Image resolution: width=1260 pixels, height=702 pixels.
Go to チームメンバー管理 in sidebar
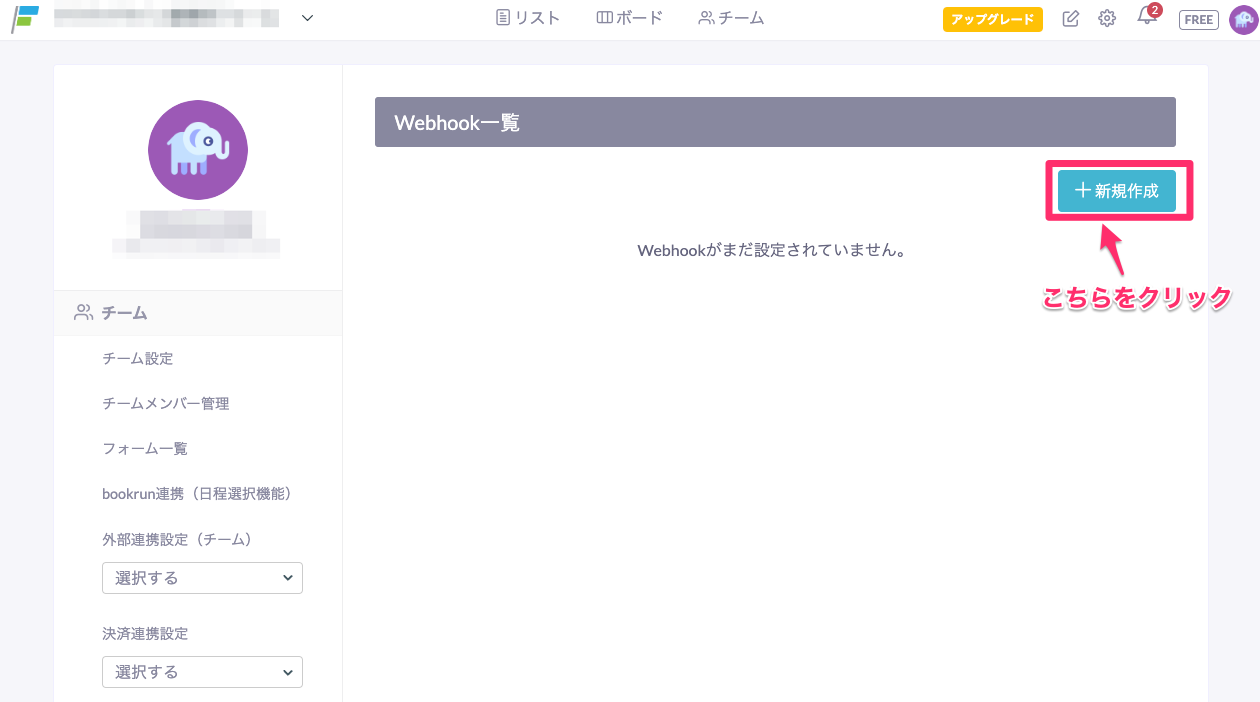click(x=166, y=403)
